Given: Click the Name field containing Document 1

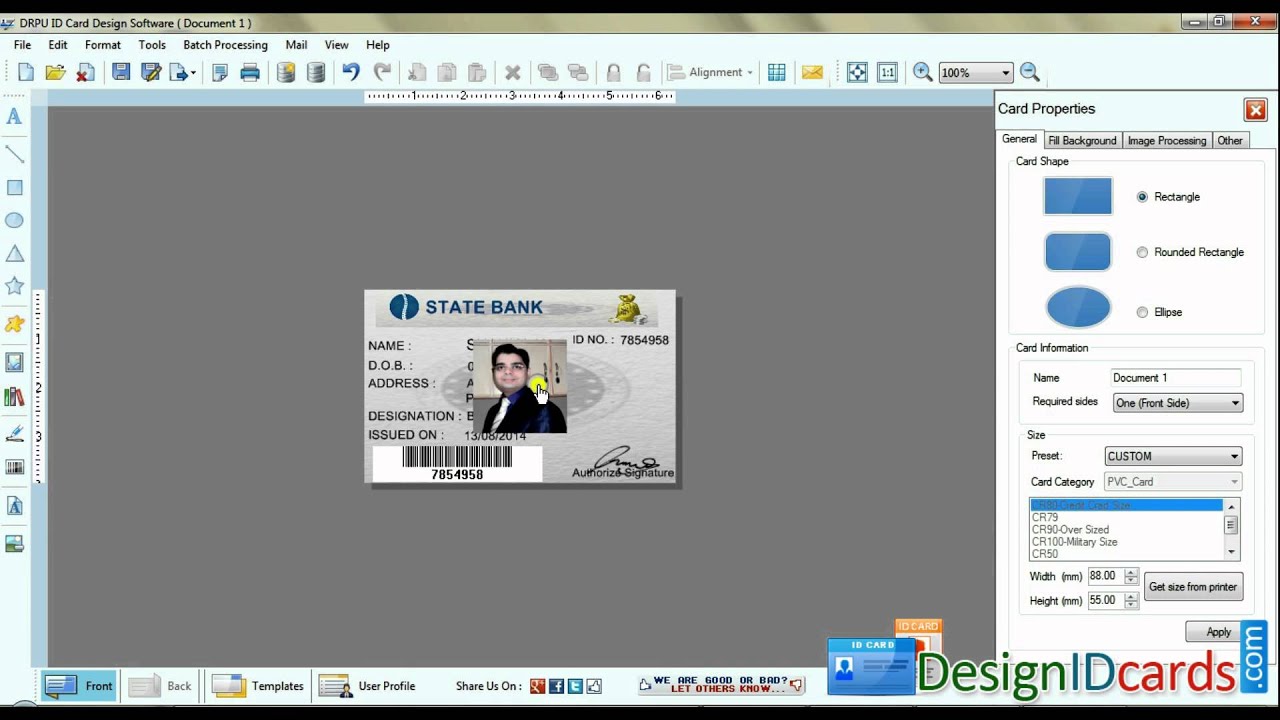Looking at the screenshot, I should [x=1176, y=378].
